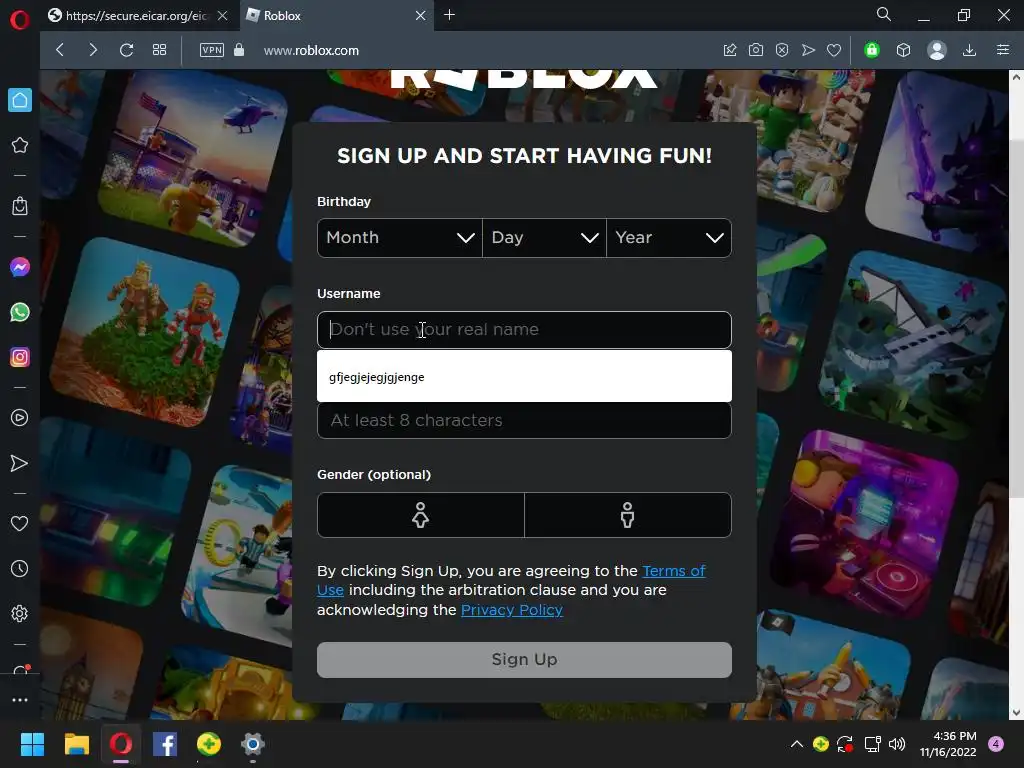
Task: Open the Easy Setup menu
Action: (1003, 50)
